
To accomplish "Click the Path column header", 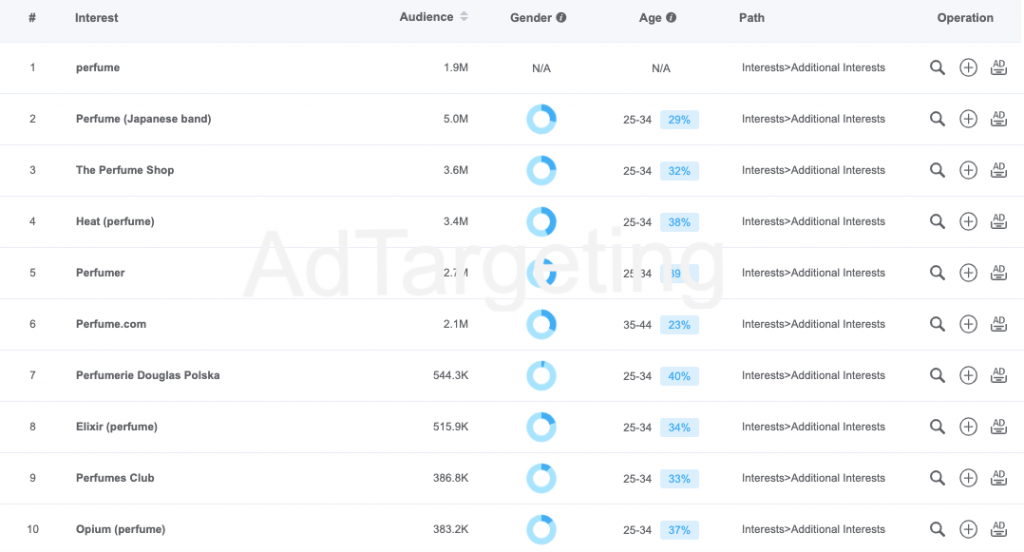I will pos(752,18).
